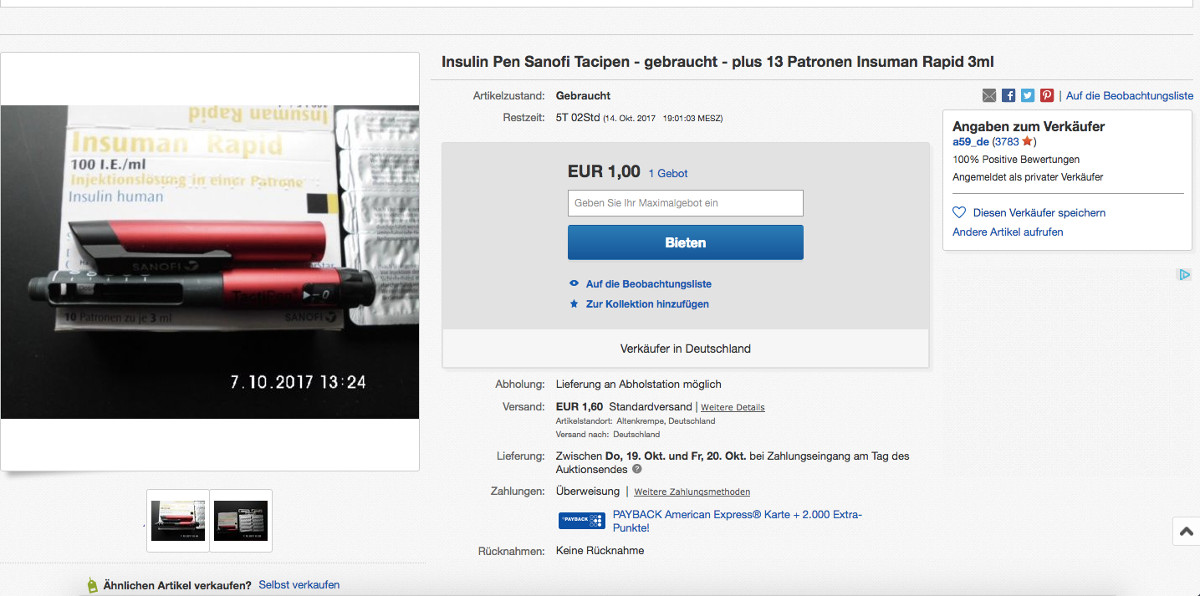The height and width of the screenshot is (596, 1200).
Task: Share listing on Facebook
Action: pyautogui.click(x=1009, y=95)
